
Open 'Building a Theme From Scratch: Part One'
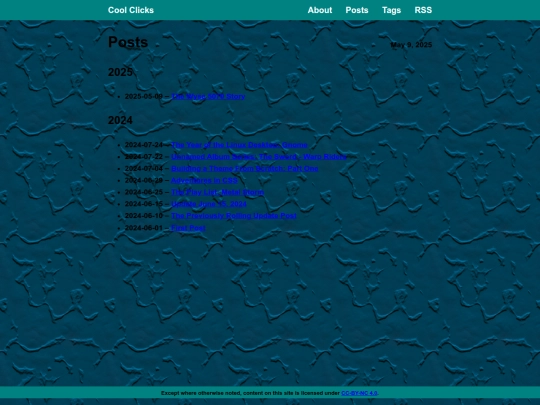coord(245,168)
